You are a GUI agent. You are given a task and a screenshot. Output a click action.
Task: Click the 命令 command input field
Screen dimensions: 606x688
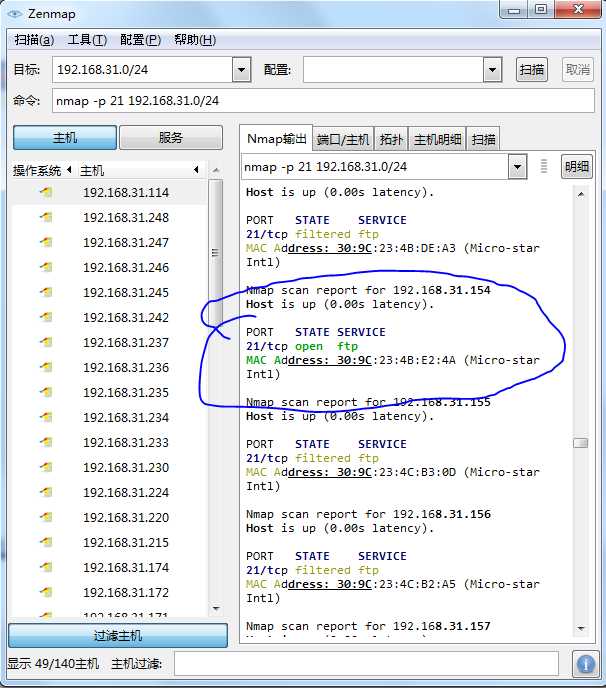click(x=323, y=100)
